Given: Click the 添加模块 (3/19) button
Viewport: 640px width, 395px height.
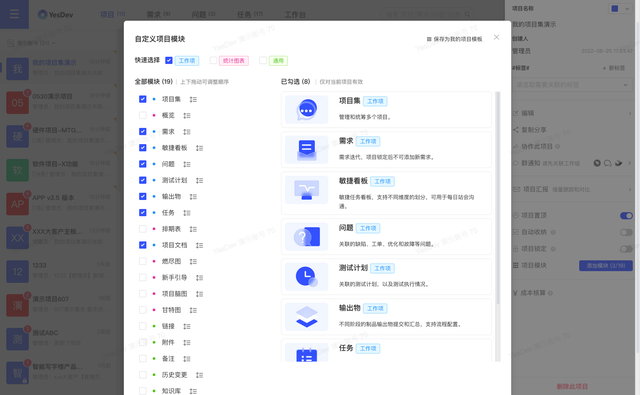Looking at the screenshot, I should (606, 266).
